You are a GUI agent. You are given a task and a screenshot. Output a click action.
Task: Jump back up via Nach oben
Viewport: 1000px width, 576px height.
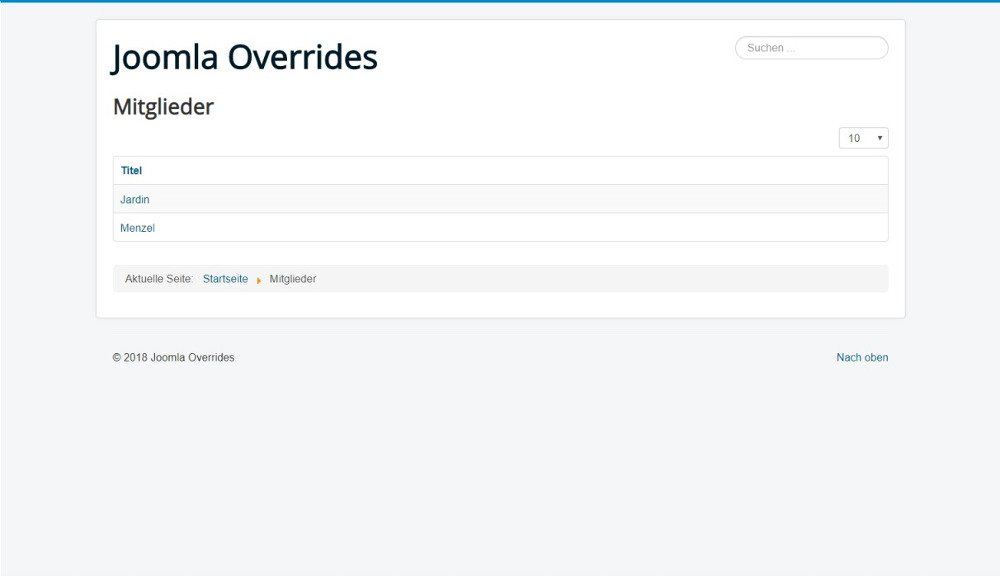862,357
